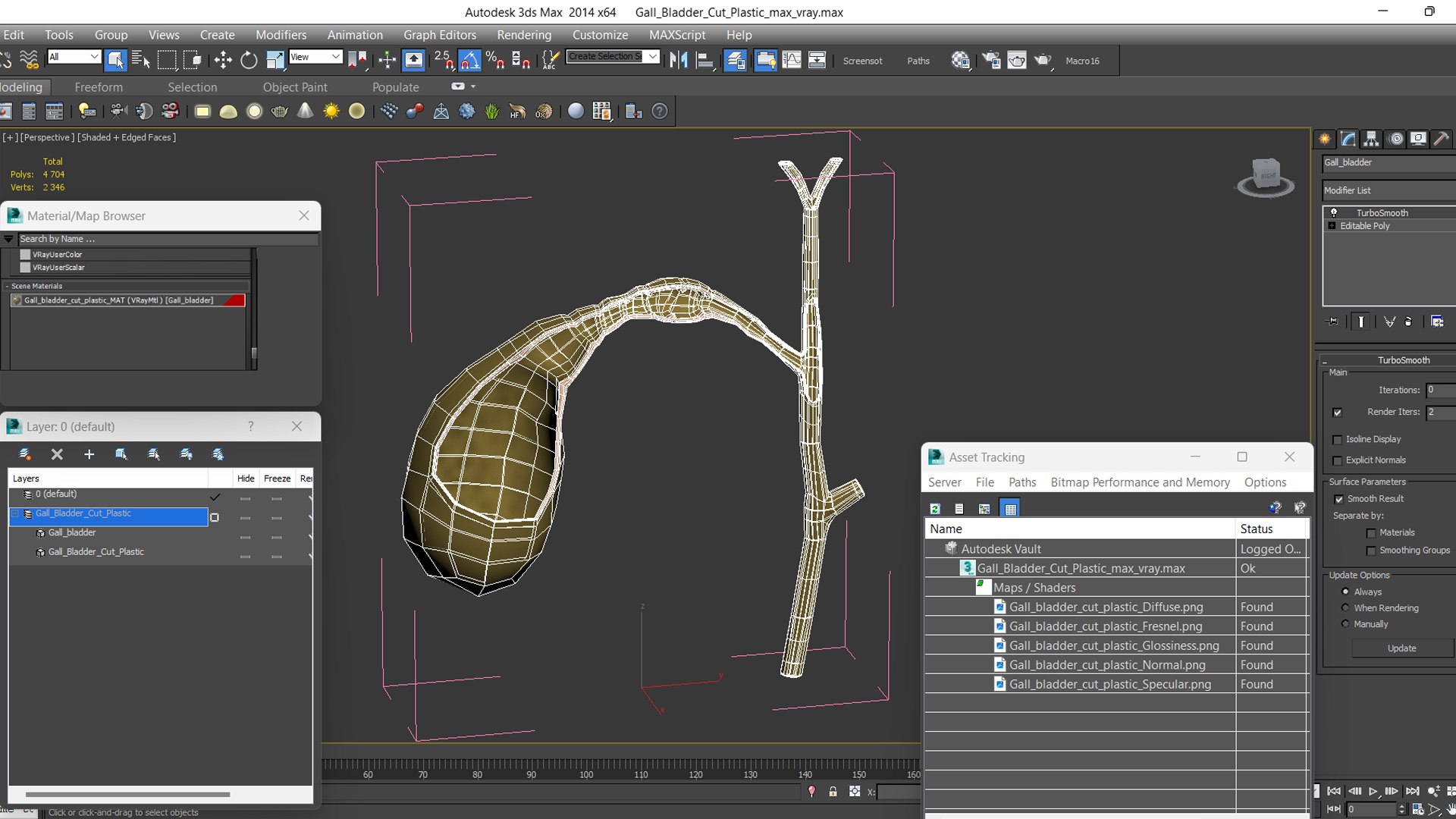Image resolution: width=1456 pixels, height=819 pixels.
Task: Collapse the Gall_Bladder_Cut_Plastic layer tree
Action: [14, 514]
